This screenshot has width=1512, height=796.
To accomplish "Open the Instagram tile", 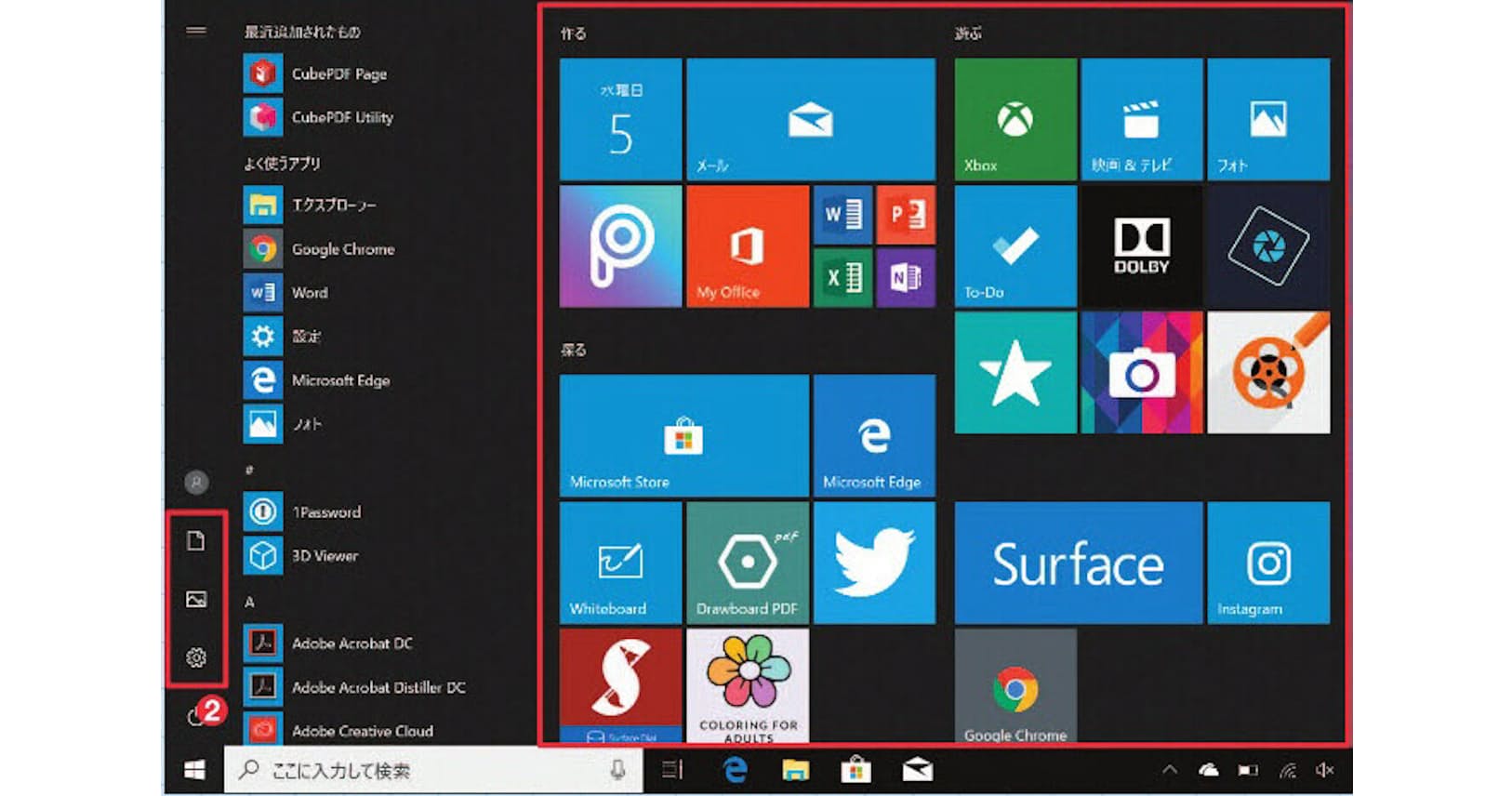I will click(x=1267, y=563).
